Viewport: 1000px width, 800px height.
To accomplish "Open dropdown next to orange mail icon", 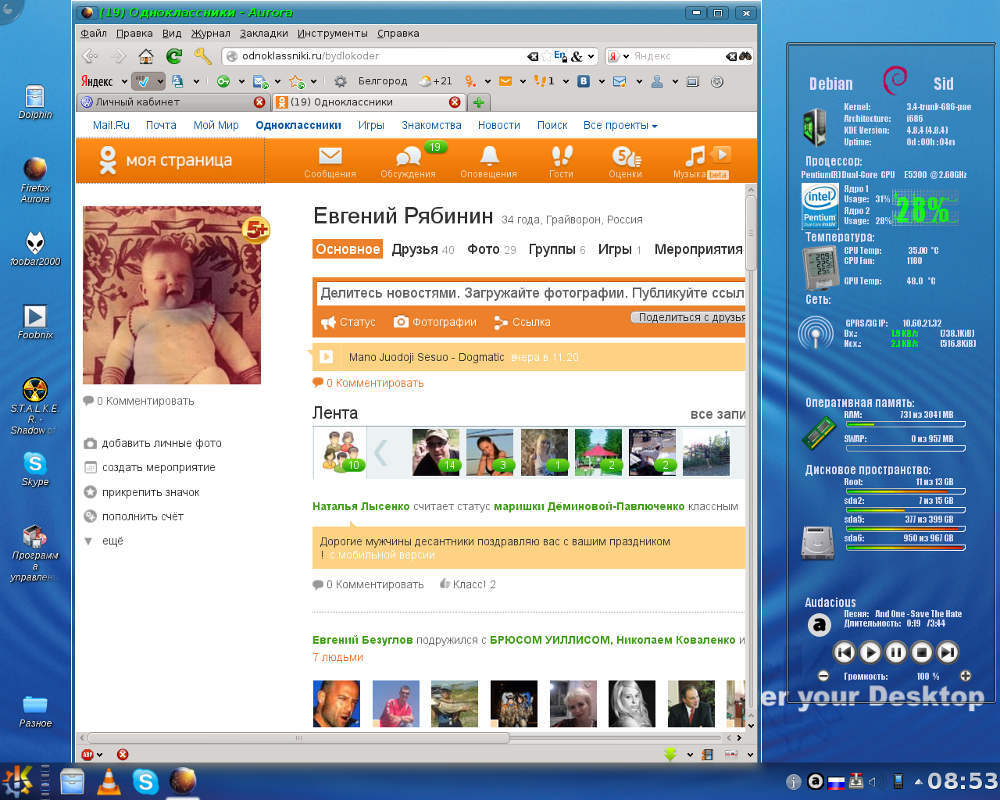I will 523,82.
